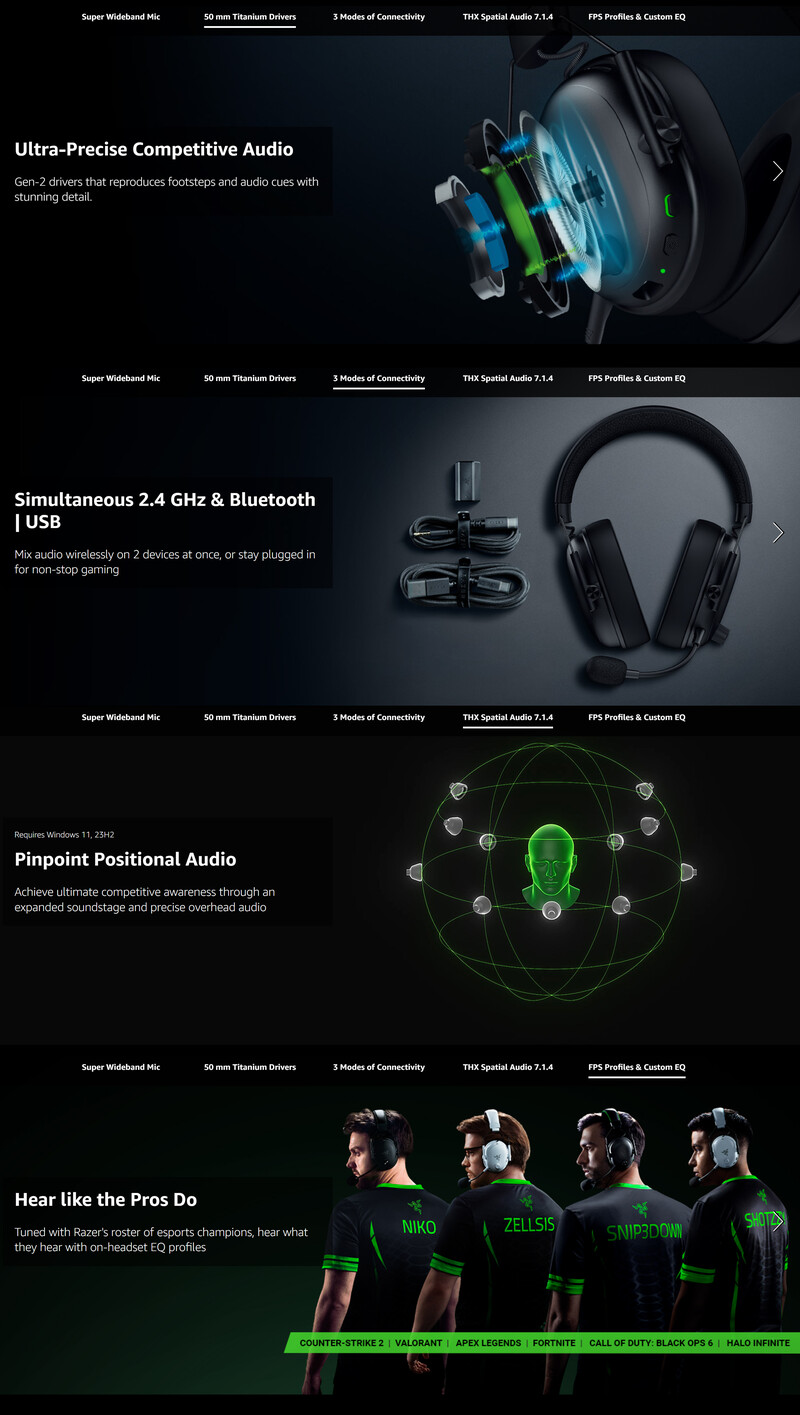Click FORTNITE in the green game banner
Screen dimensions: 800x1415
click(x=554, y=1343)
